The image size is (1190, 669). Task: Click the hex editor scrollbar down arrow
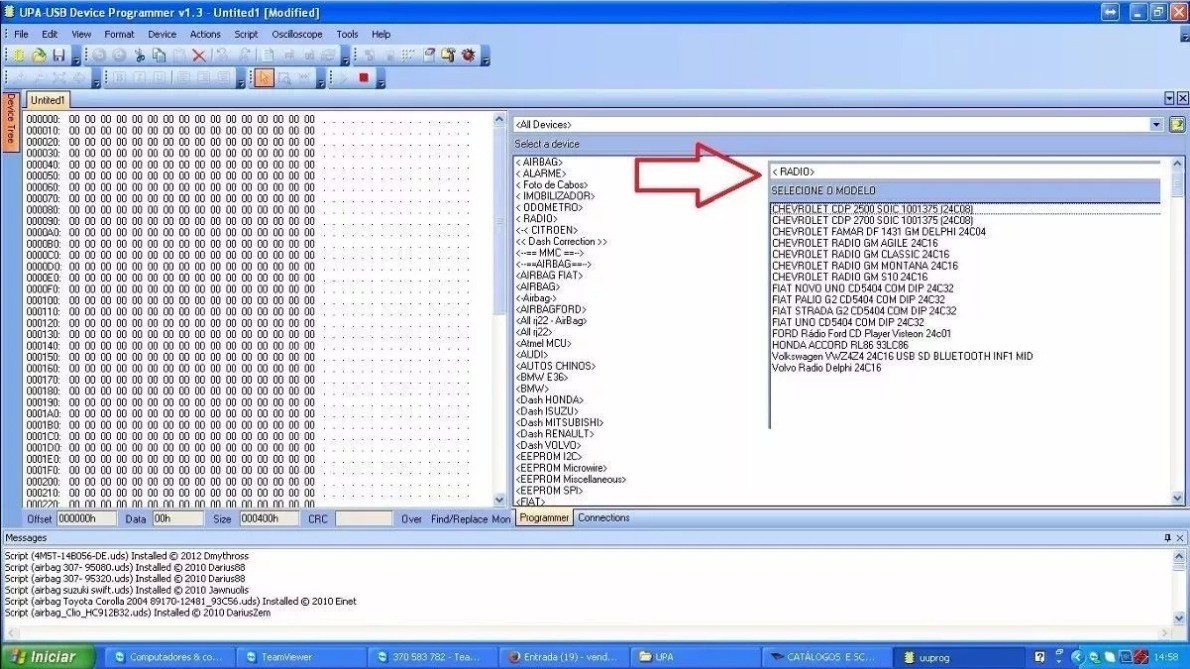[x=499, y=499]
